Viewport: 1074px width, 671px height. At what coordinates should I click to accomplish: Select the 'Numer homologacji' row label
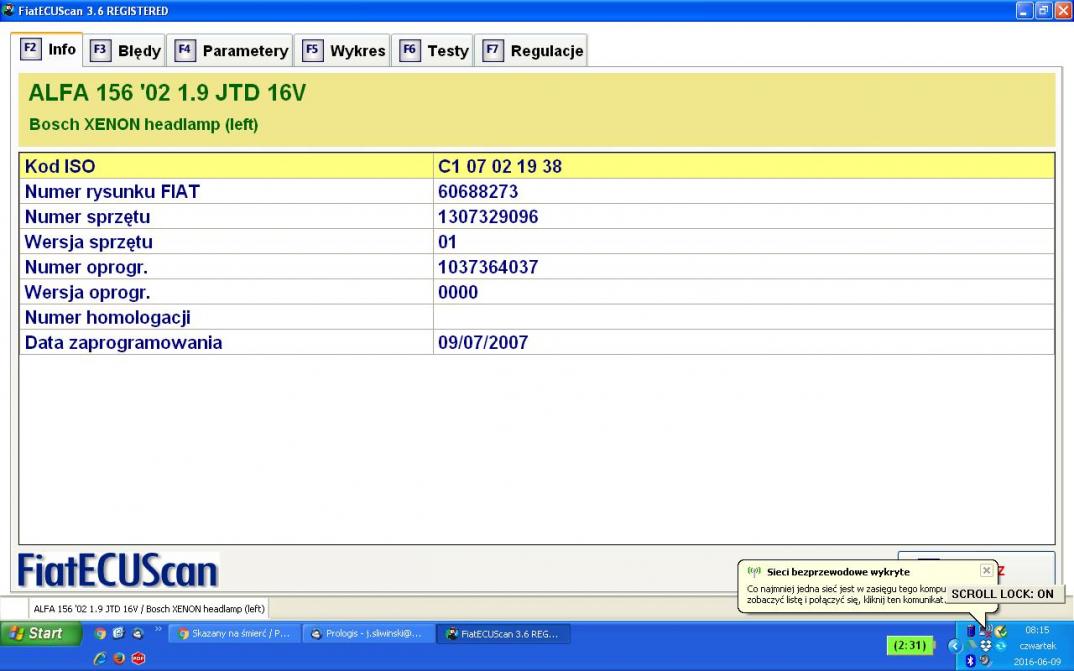pos(108,318)
